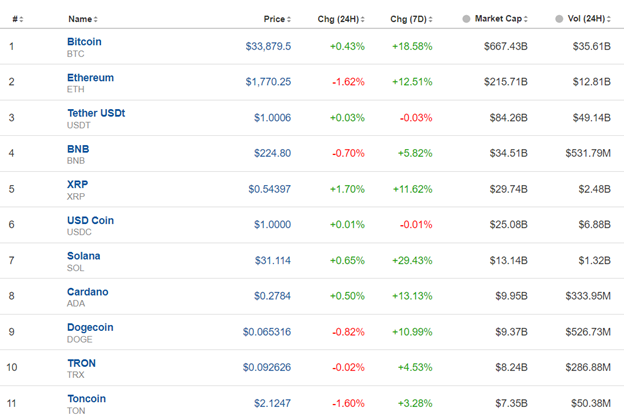The width and height of the screenshot is (624, 415).
Task: Select Bitcoin 24H change +0.43%
Action: (347, 47)
